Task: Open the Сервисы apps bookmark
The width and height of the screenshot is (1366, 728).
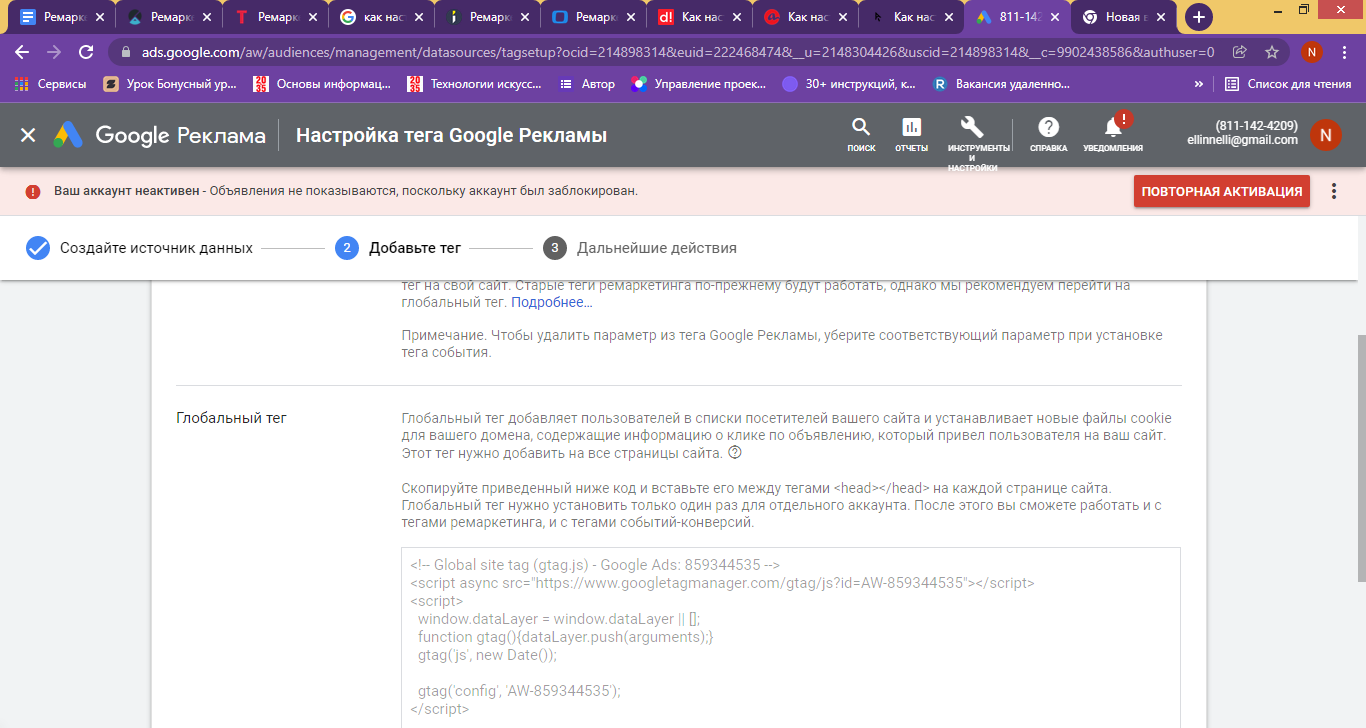Action: pyautogui.click(x=51, y=84)
